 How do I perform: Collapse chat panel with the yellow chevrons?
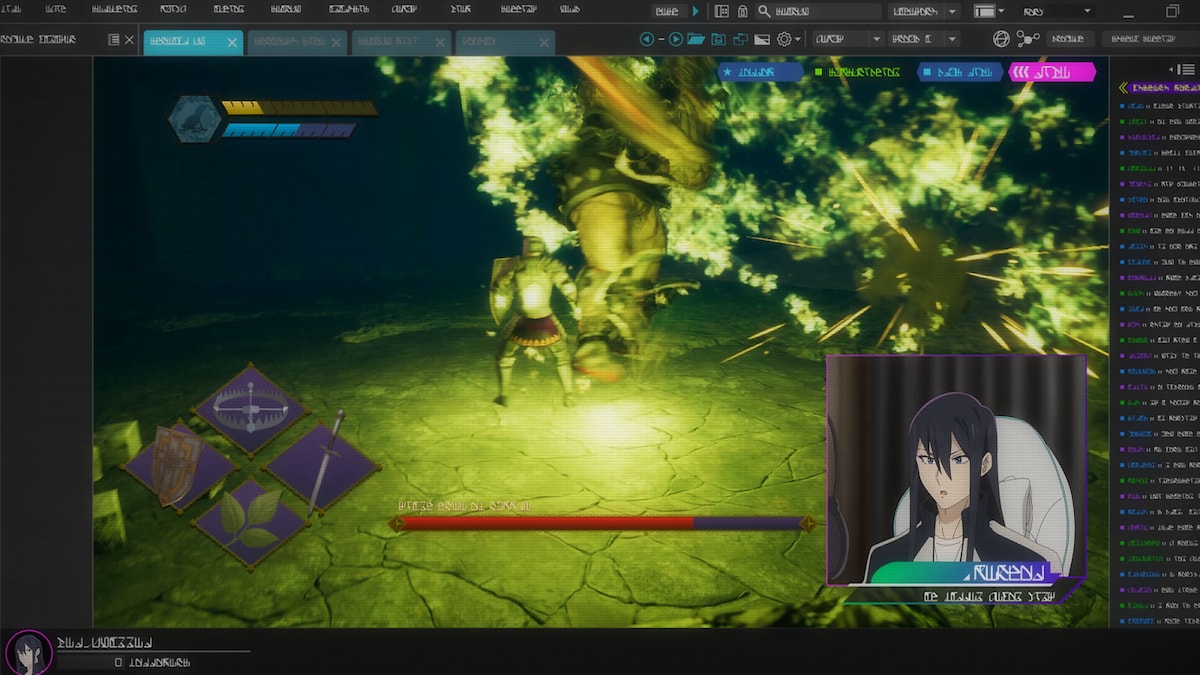[x=1123, y=88]
